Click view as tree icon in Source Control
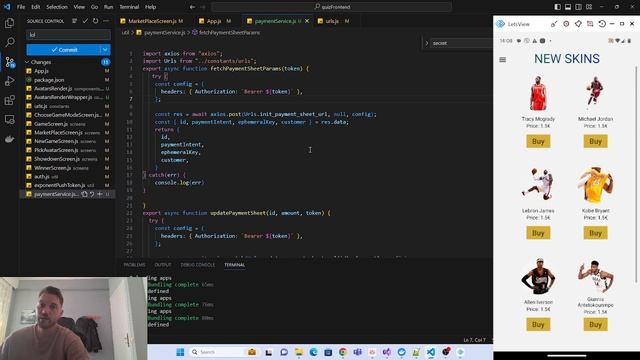Viewport: 640px width, 360px height. pyautogui.click(x=75, y=21)
